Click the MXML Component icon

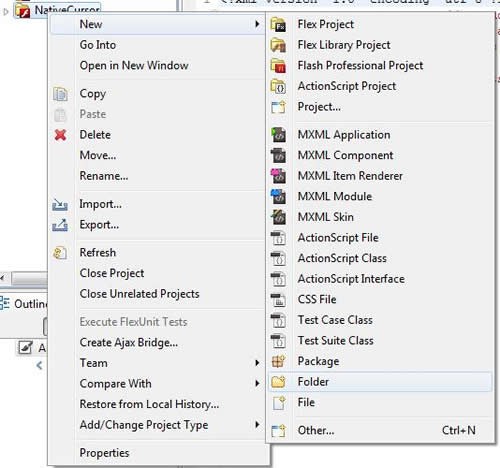pyautogui.click(x=278, y=156)
